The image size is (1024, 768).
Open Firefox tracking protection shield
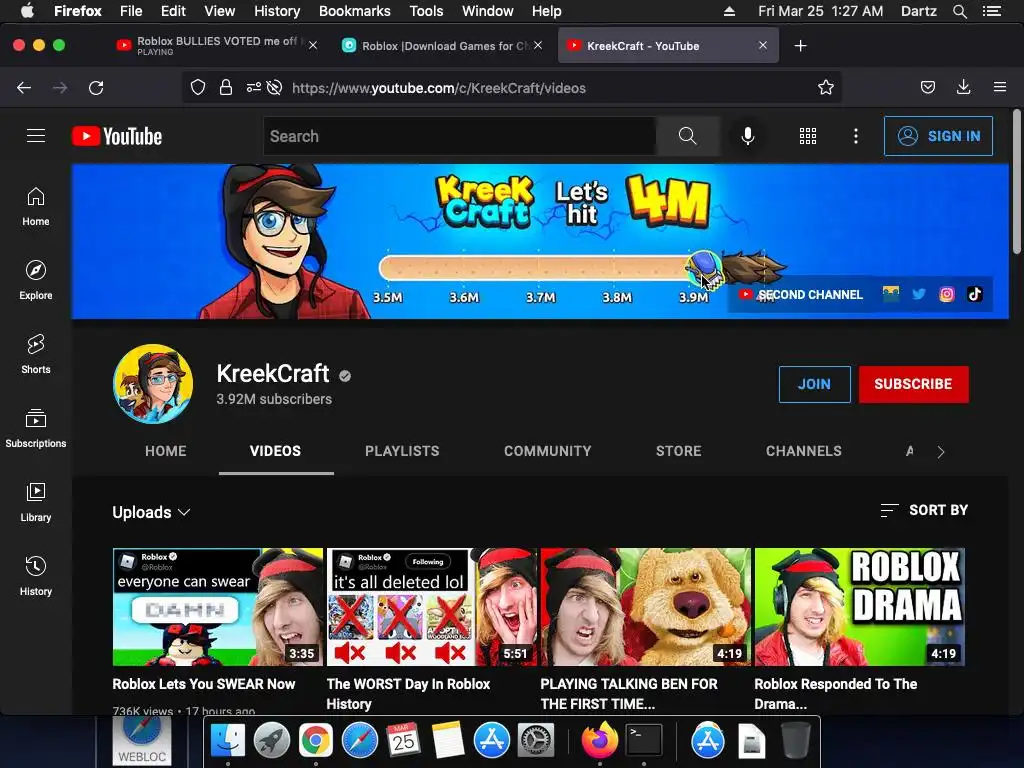coord(198,88)
